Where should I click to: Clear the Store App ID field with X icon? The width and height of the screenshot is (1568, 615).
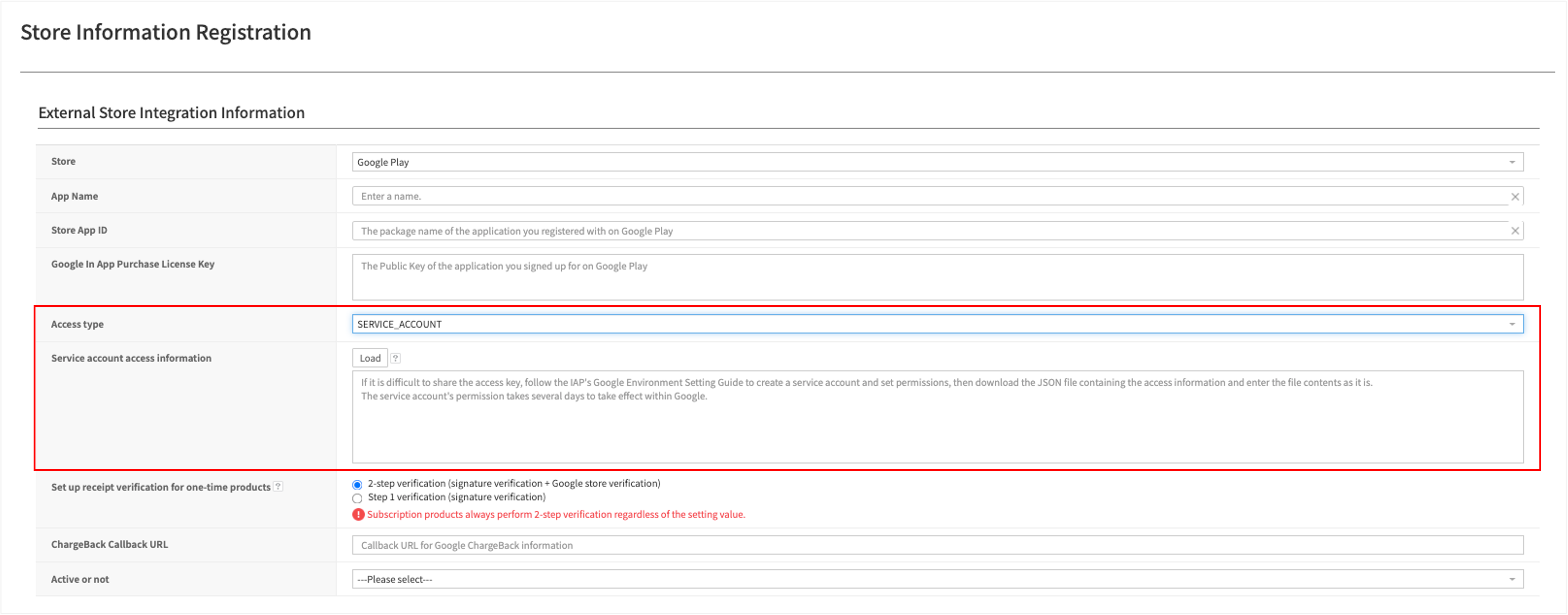(1515, 230)
